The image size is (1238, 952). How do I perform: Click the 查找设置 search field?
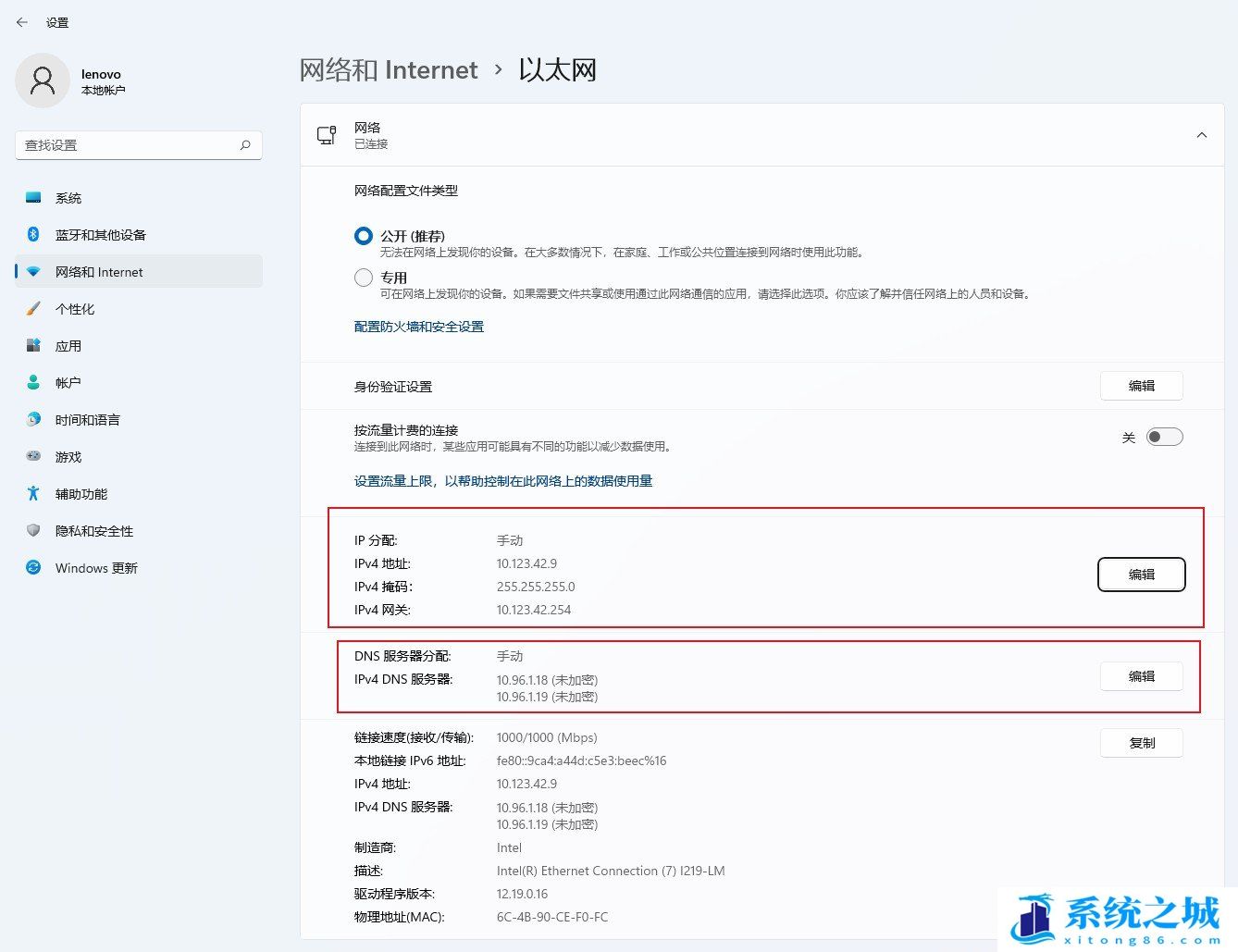(x=128, y=145)
